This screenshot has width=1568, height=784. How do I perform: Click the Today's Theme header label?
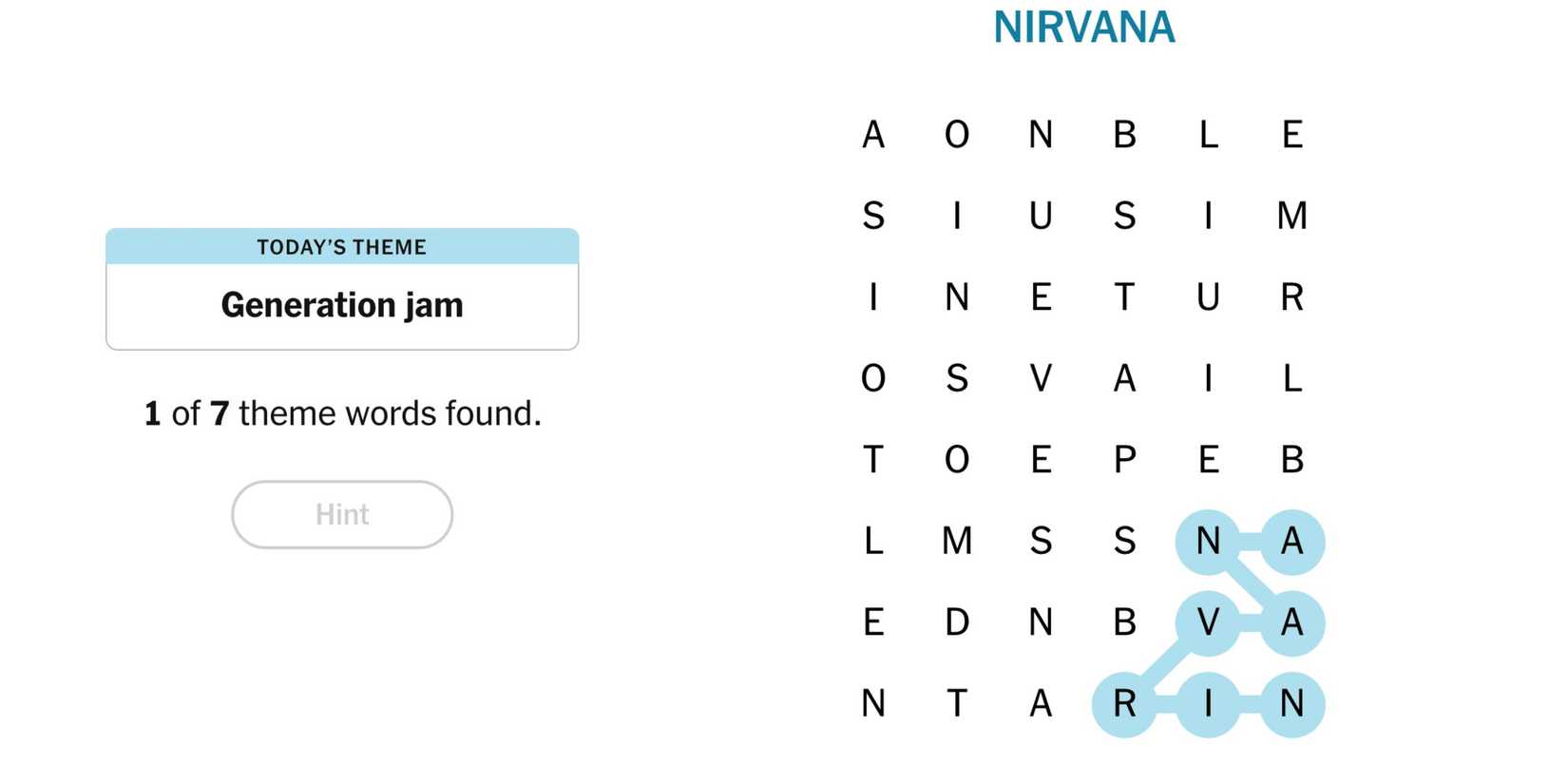[x=342, y=247]
